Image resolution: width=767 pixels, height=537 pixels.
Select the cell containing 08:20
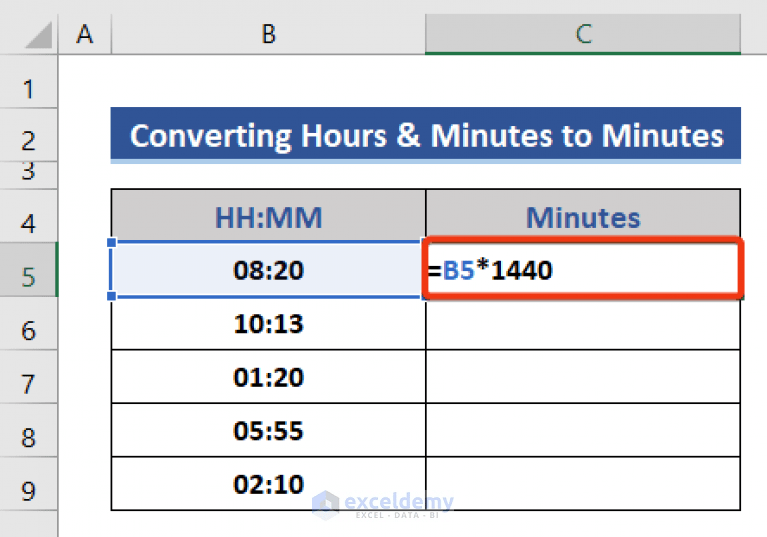269,269
